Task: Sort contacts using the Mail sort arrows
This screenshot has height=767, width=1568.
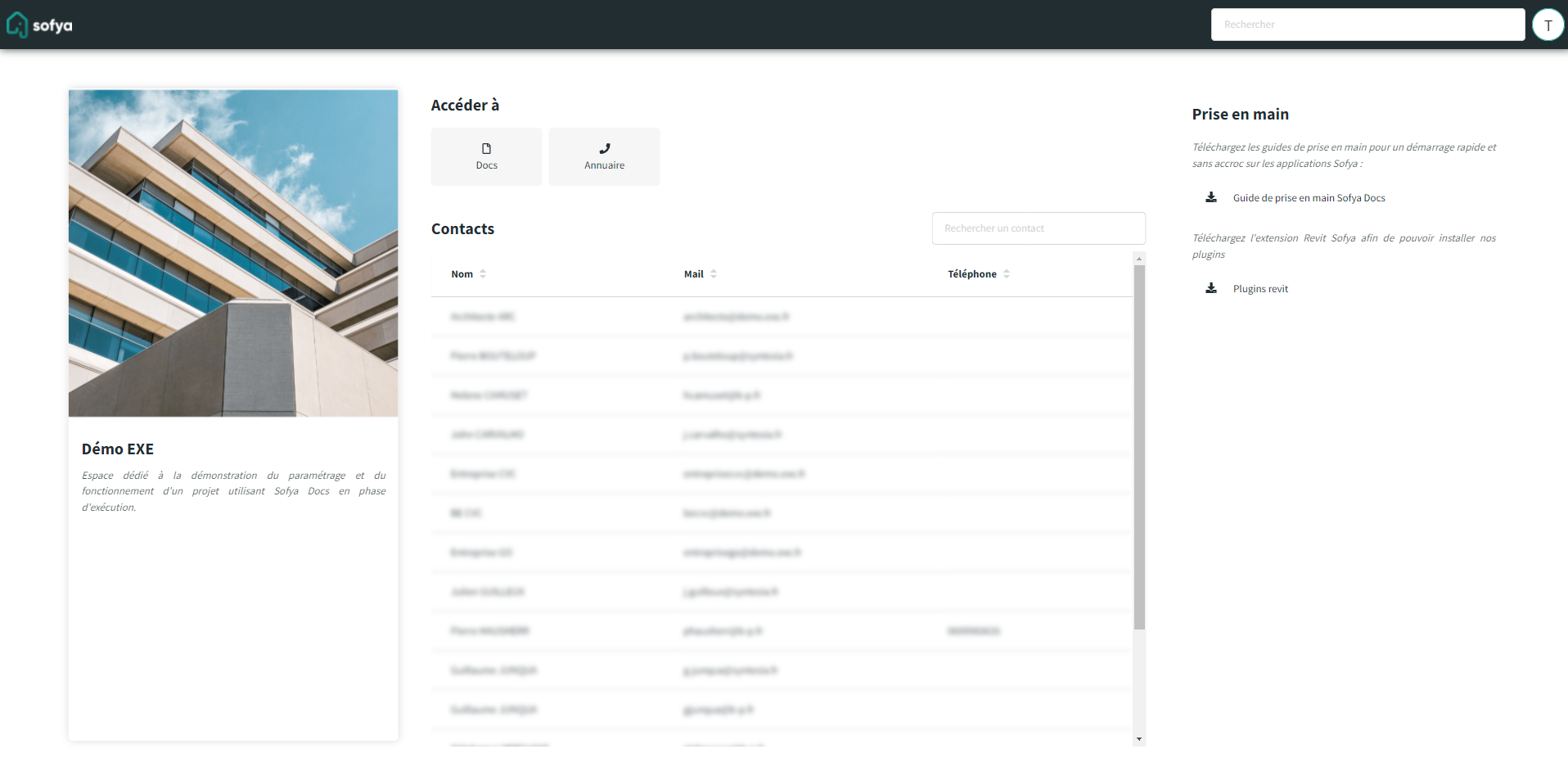Action: 714,274
